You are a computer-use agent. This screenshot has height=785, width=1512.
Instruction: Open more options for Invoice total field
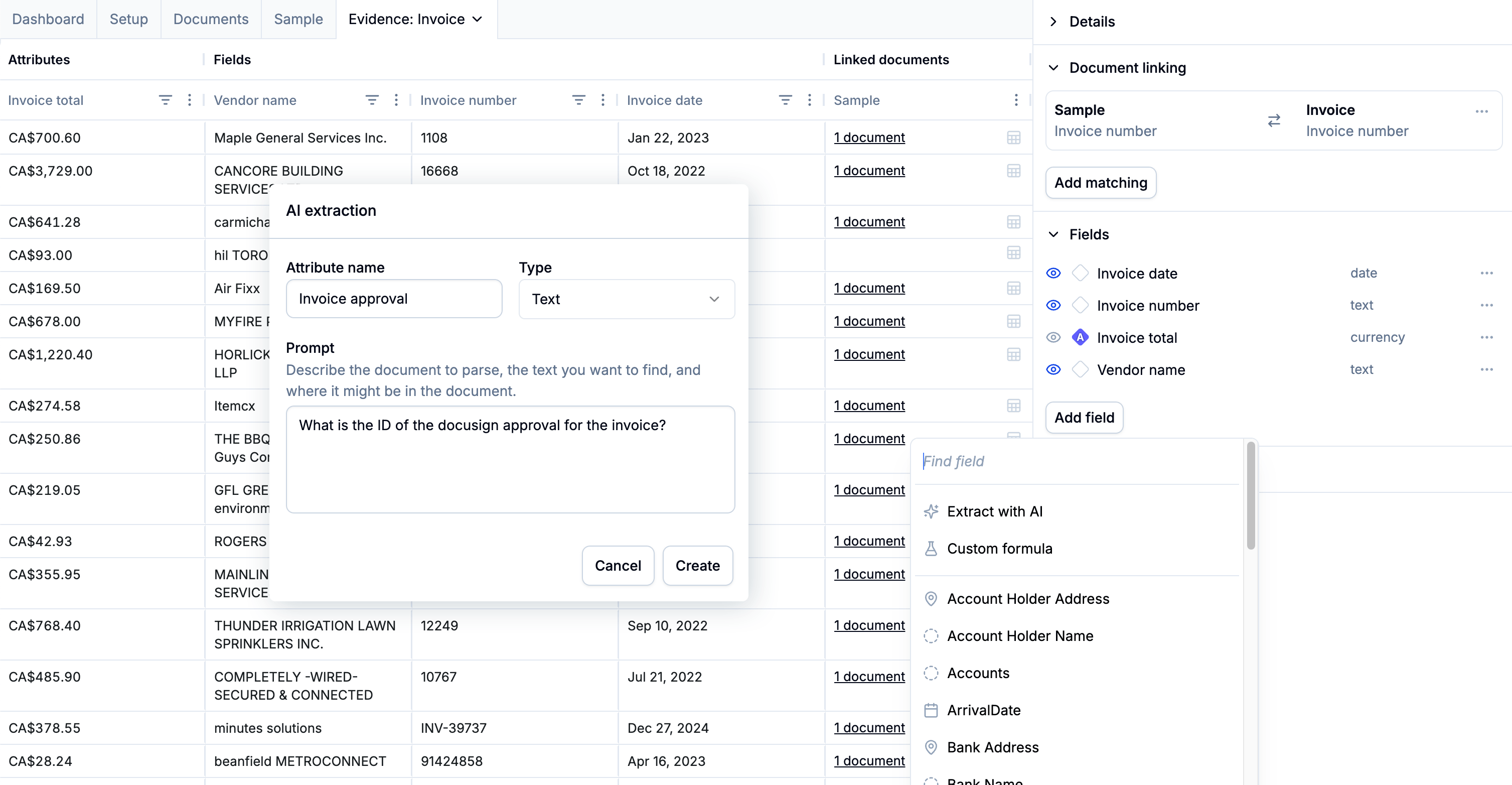(x=1487, y=338)
